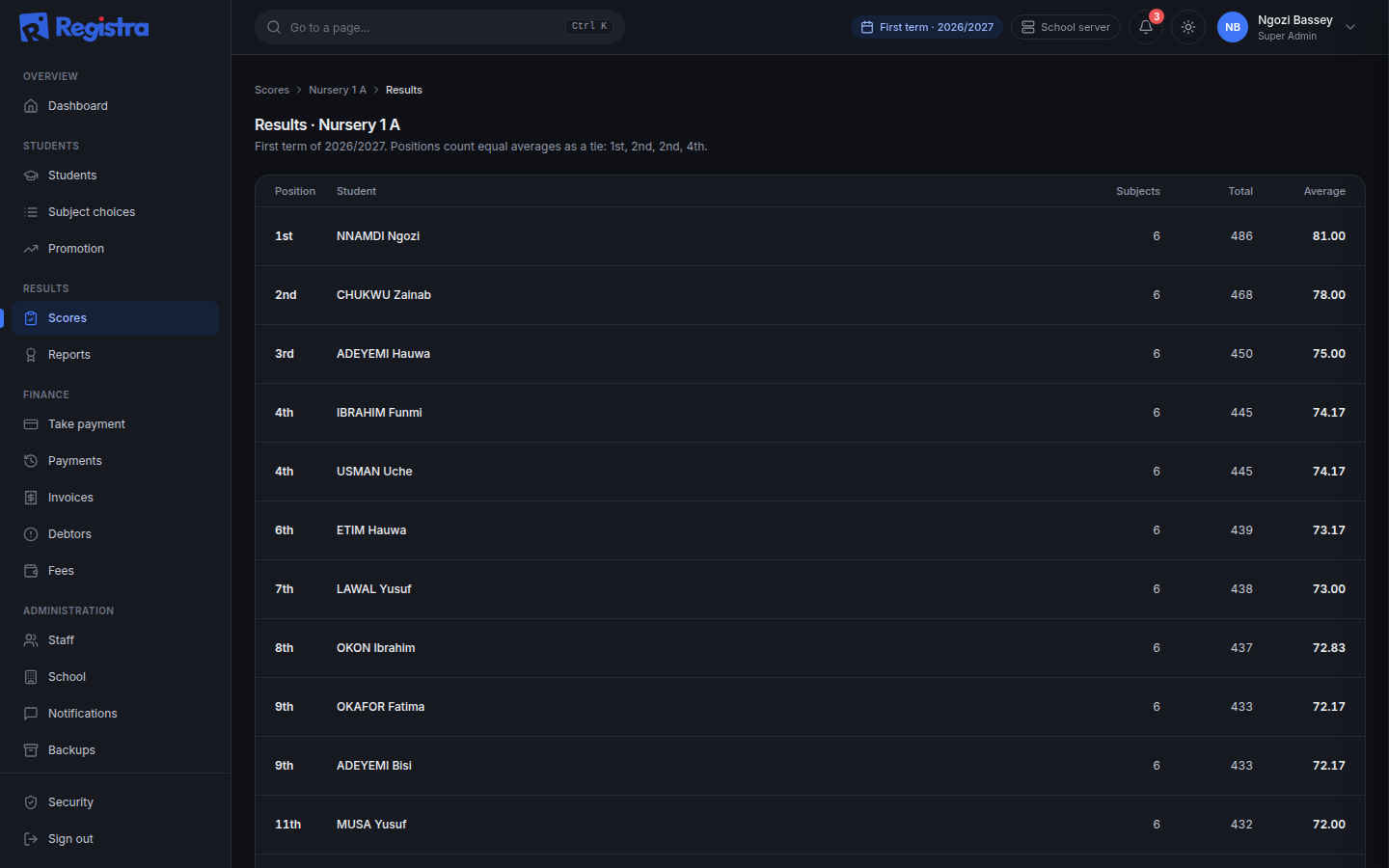
Task: Click the Reports award ribbon icon
Action: [x=31, y=355]
